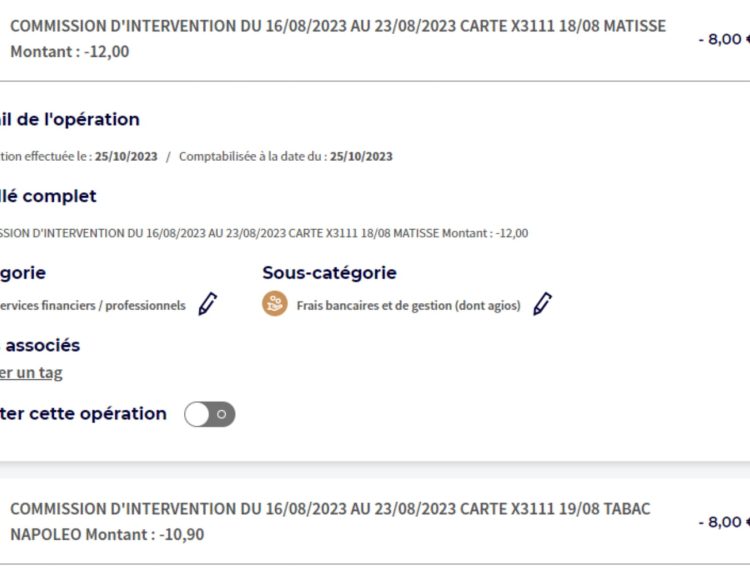Image resolution: width=750 pixels, height=575 pixels.
Task: Click 'Frais bancaires et de gestion' sub-category text
Action: 408,306
